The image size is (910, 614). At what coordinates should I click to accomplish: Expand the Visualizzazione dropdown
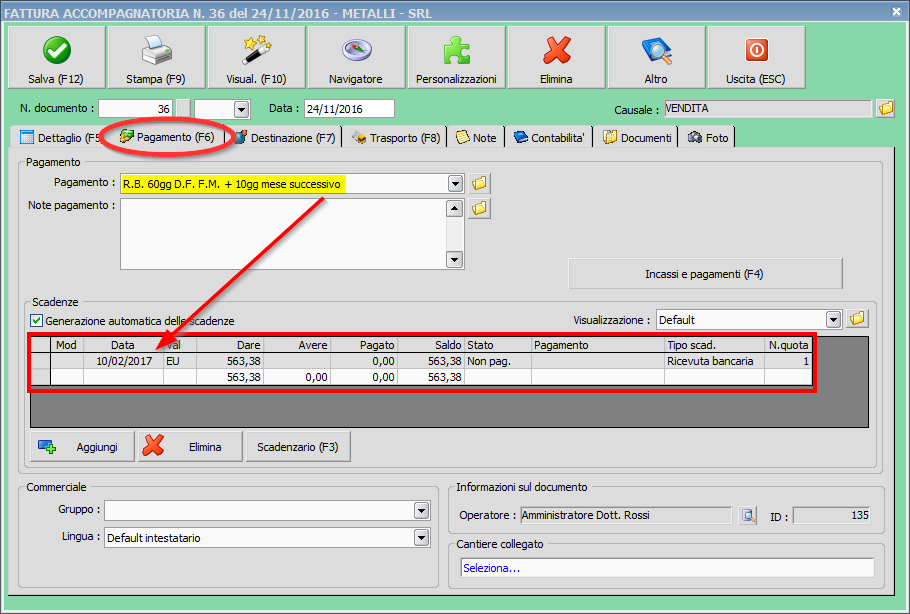tap(833, 320)
